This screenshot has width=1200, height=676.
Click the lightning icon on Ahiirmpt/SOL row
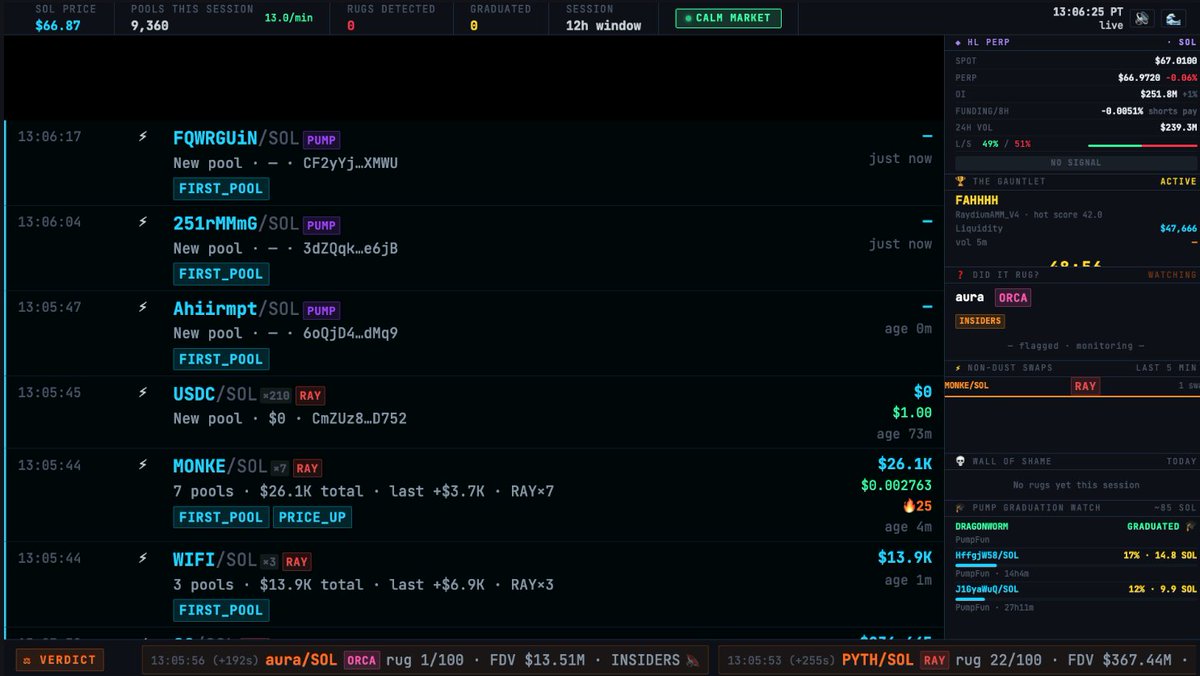143,307
